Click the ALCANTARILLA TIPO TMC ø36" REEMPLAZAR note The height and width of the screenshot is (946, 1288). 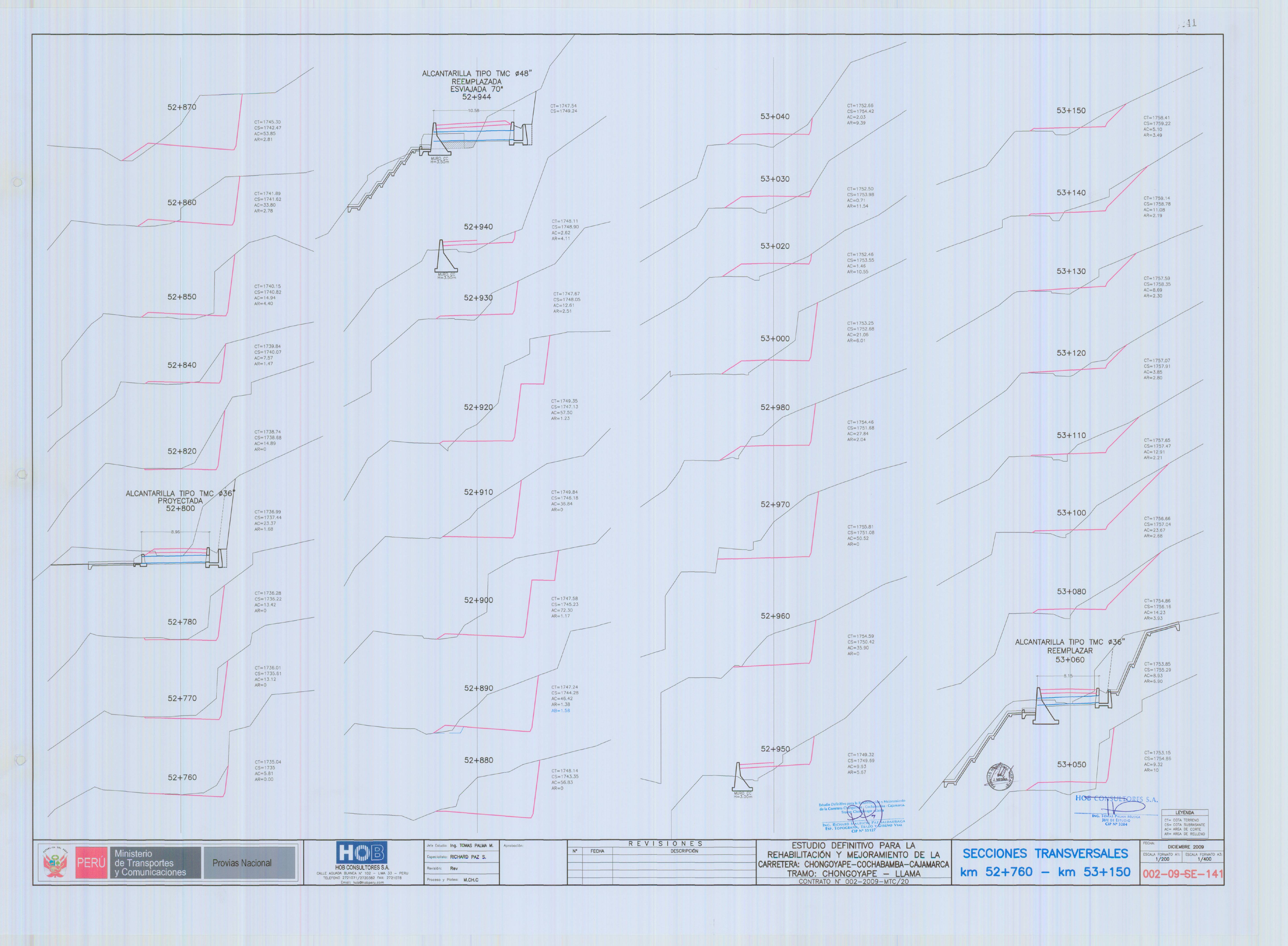(x=1070, y=651)
